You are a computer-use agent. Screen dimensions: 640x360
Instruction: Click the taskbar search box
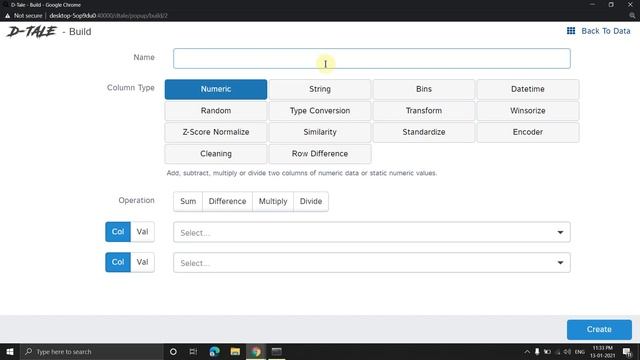point(91,351)
